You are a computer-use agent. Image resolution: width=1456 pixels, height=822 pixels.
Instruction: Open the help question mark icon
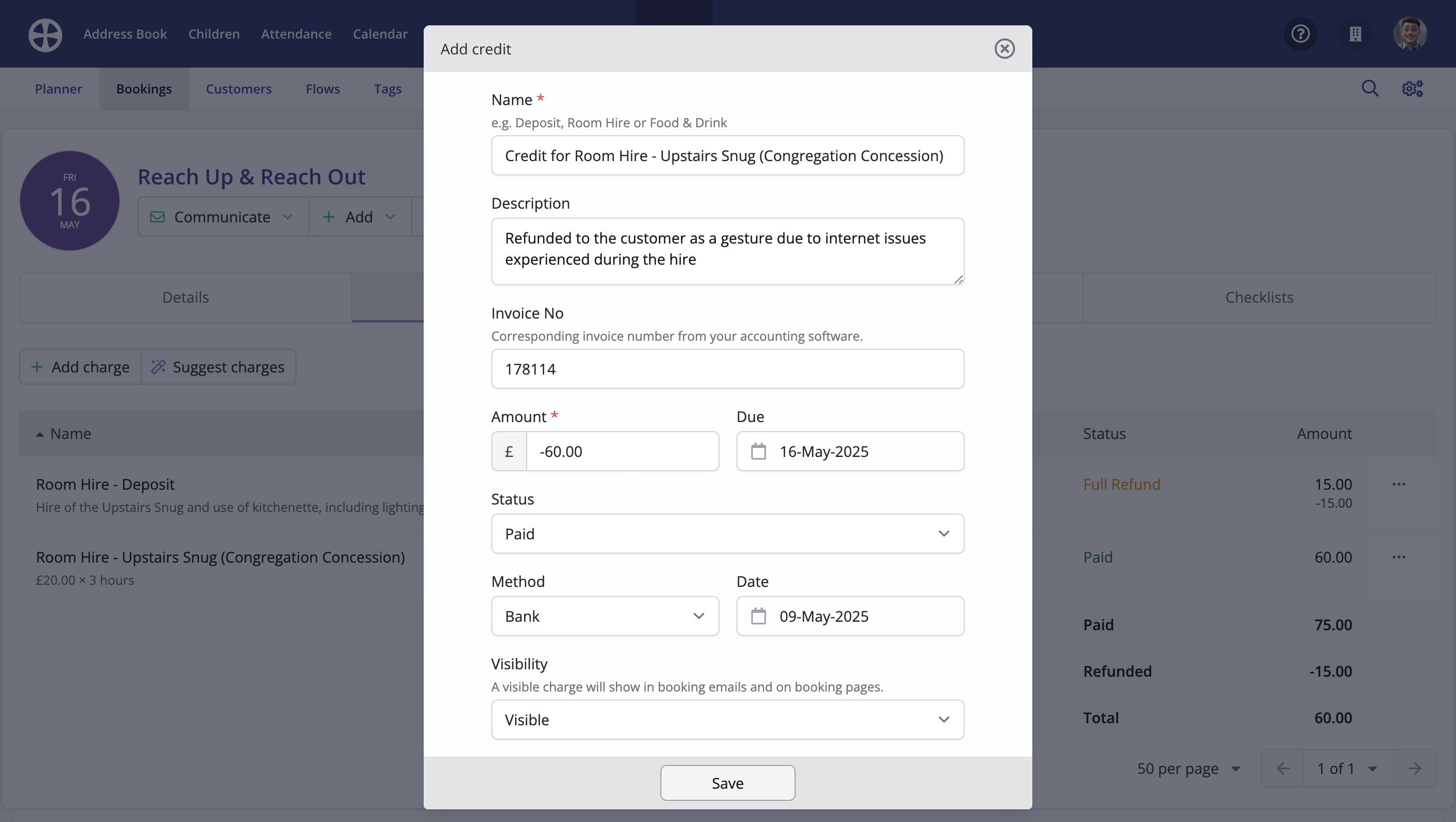coord(1300,34)
